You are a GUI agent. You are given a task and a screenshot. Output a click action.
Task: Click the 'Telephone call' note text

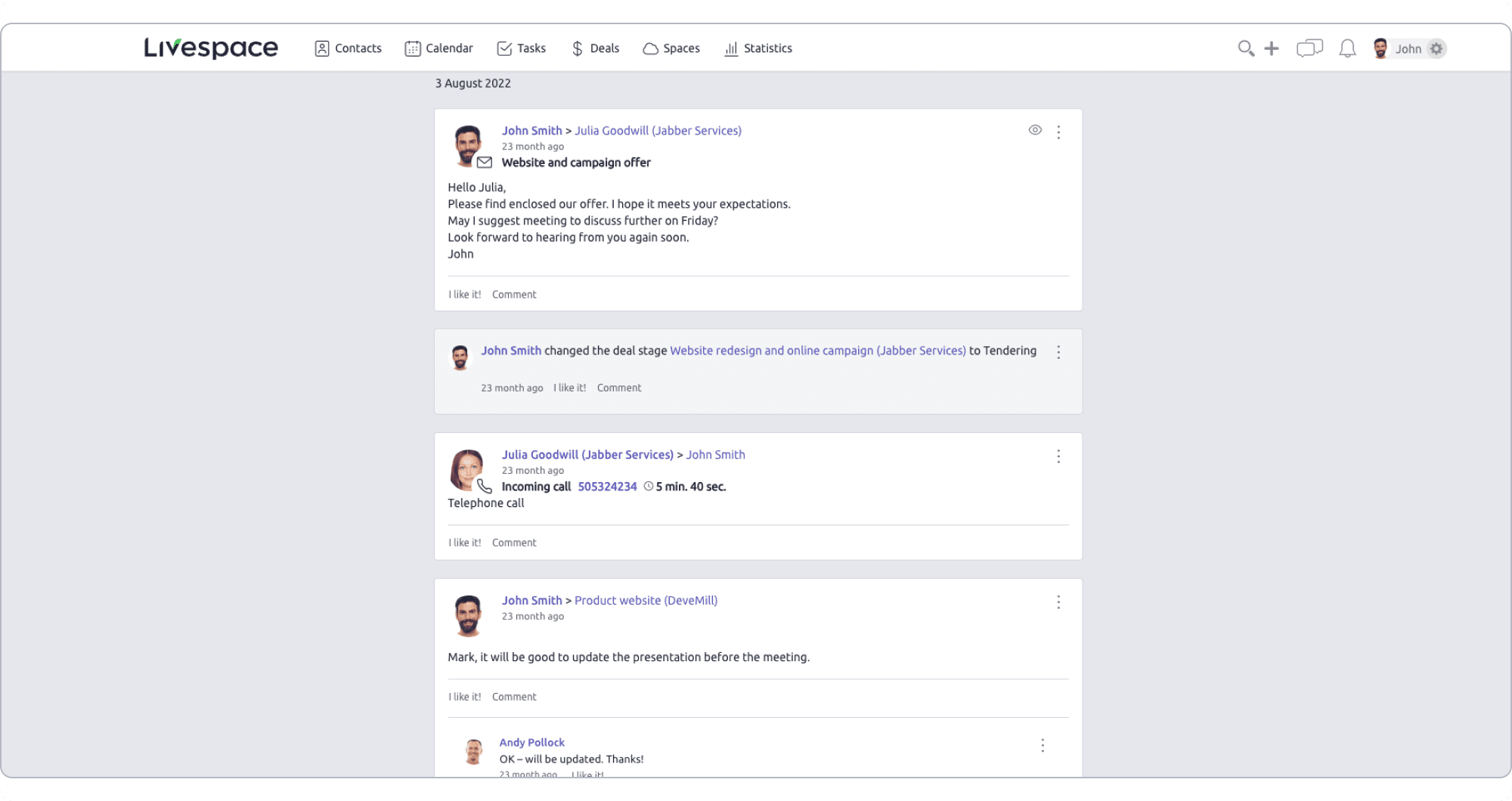pos(485,503)
